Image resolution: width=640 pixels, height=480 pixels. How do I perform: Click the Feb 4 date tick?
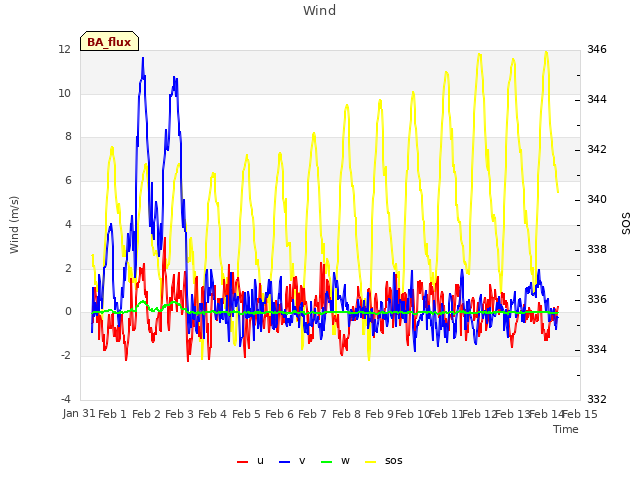(212, 414)
